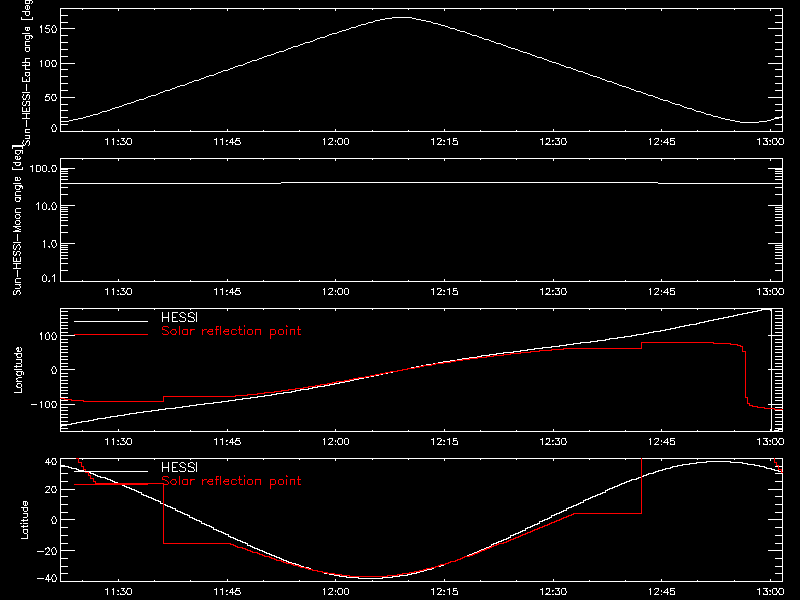Click white HESSI legend line in Longitude plot
The height and width of the screenshot is (600, 800).
coord(111,321)
